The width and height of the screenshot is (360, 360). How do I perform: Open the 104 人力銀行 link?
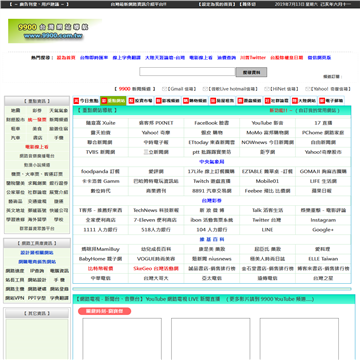[212, 230]
